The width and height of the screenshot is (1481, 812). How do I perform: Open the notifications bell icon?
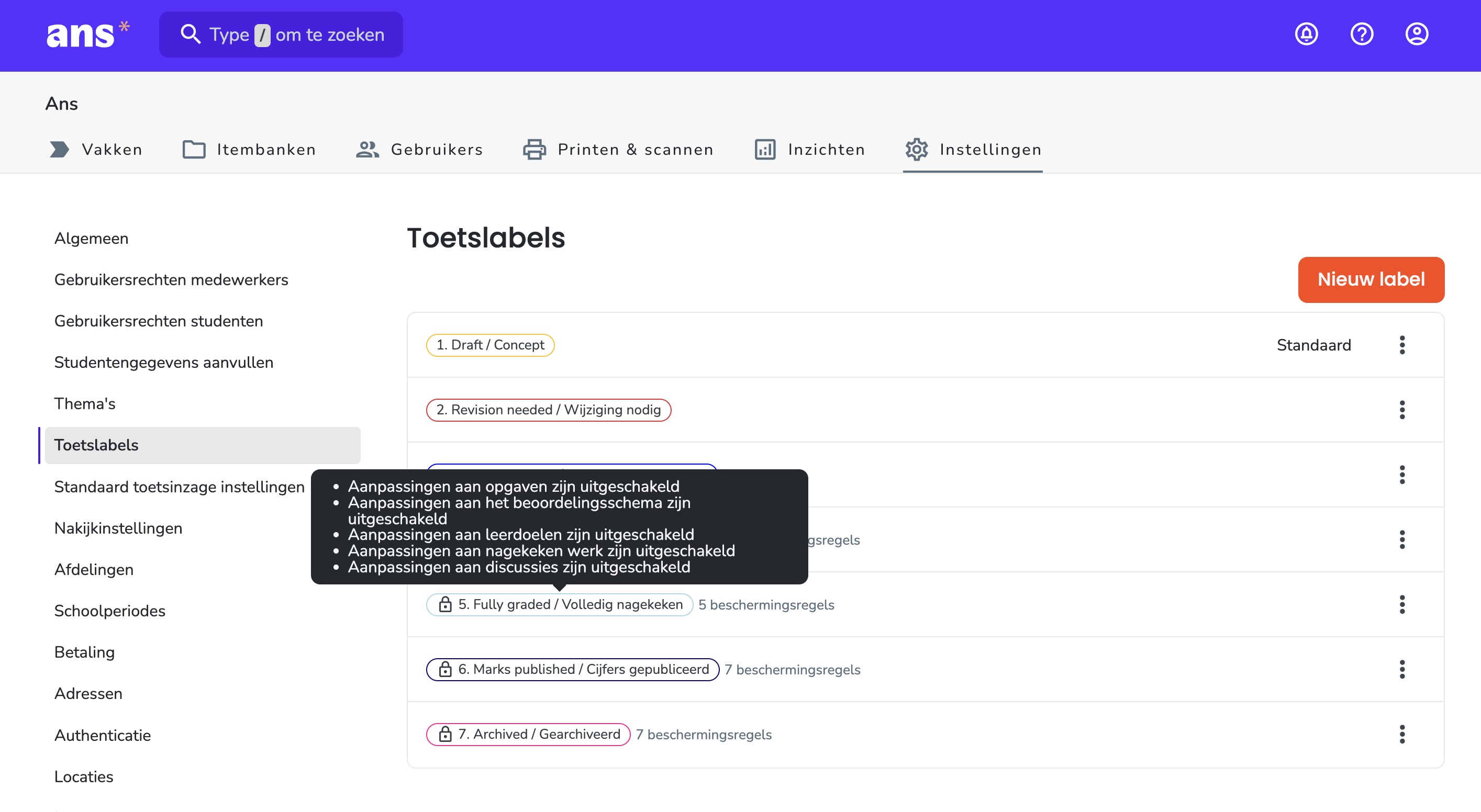coord(1306,35)
